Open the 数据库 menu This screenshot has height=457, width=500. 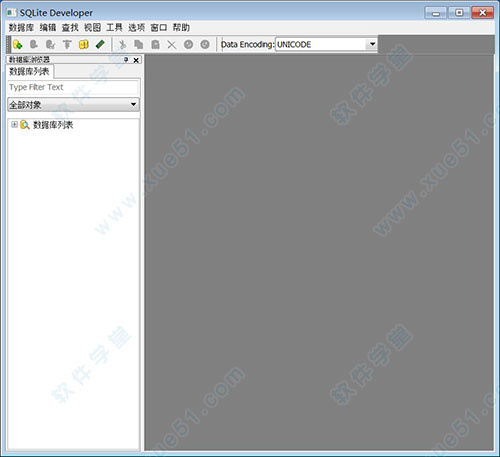click(21, 27)
